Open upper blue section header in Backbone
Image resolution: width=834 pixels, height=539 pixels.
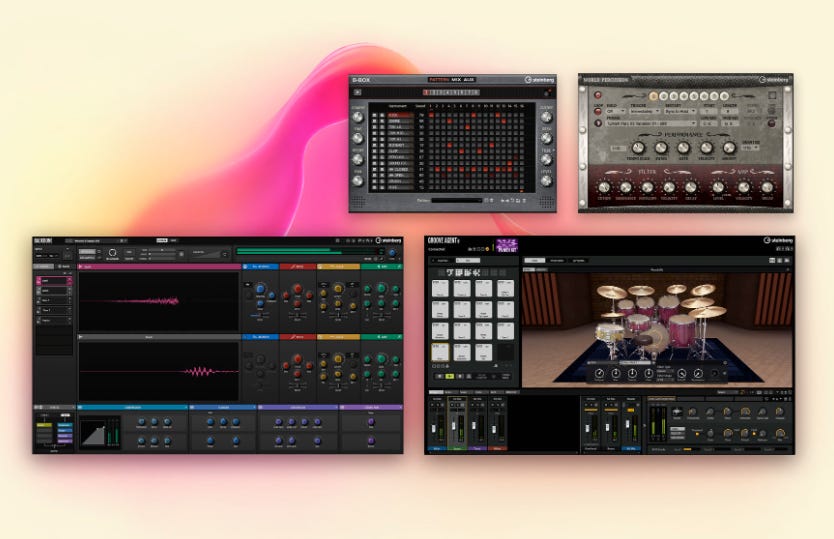click(260, 267)
